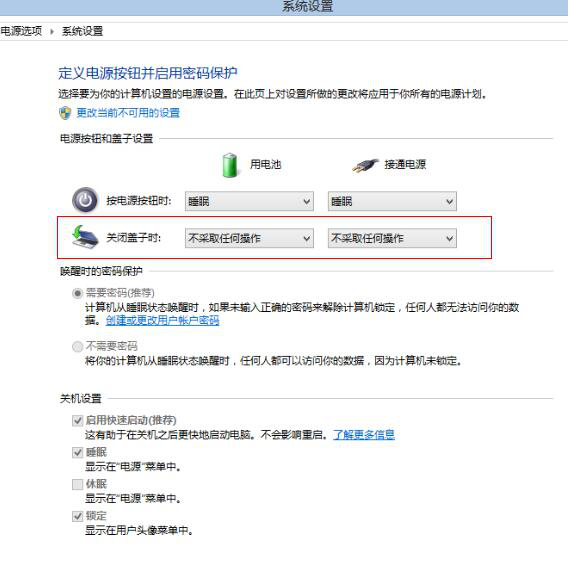Open power button plugged-in dropdown

coord(392,201)
